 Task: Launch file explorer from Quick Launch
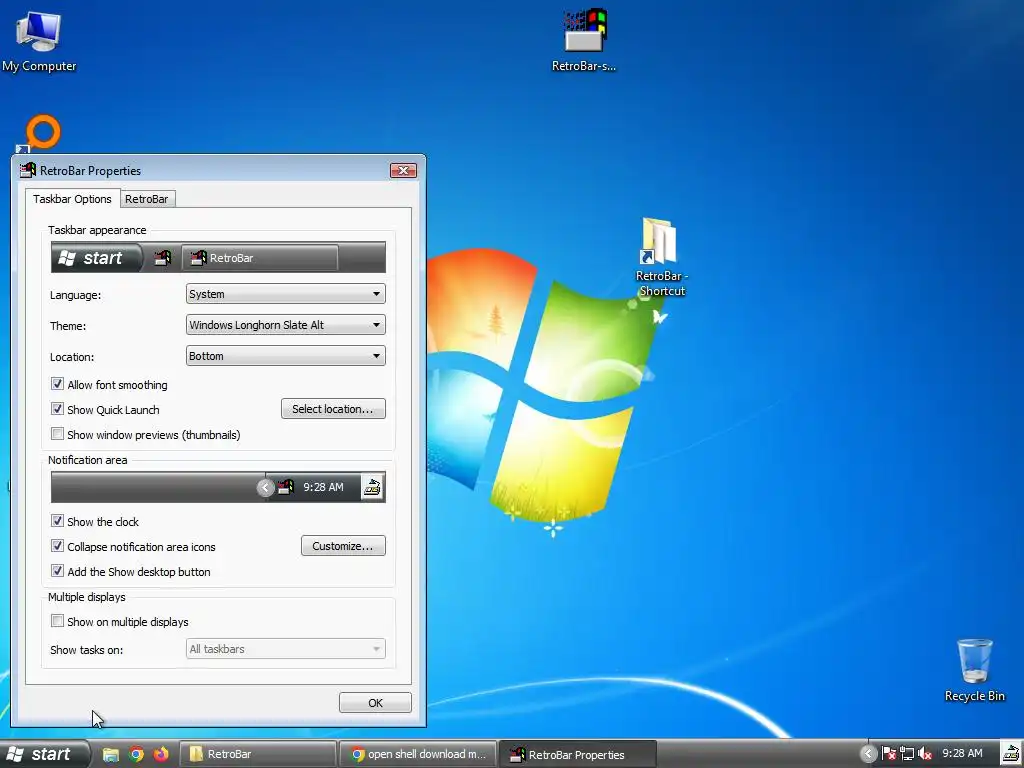point(110,754)
